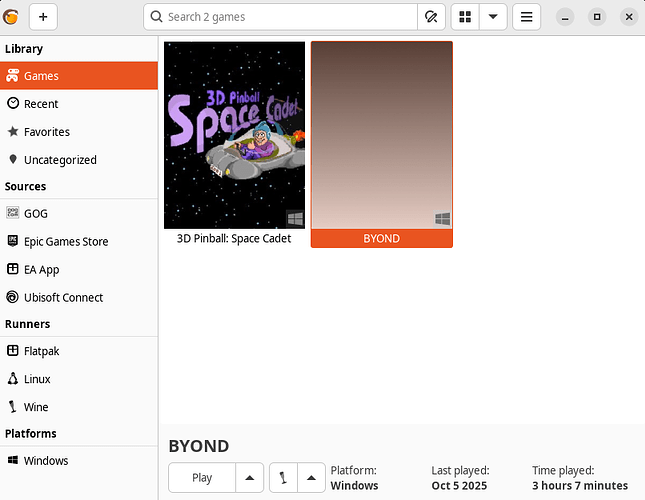Open Ubisoft Connect source

pyautogui.click(x=63, y=298)
